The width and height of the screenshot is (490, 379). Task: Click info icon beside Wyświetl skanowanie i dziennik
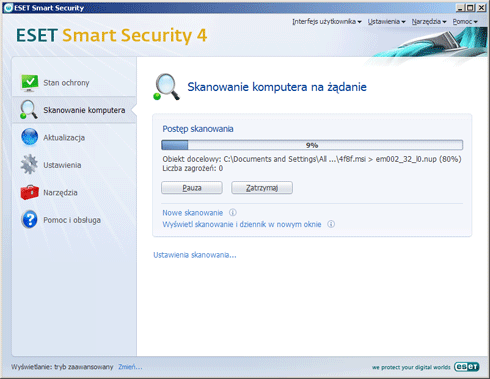331,224
